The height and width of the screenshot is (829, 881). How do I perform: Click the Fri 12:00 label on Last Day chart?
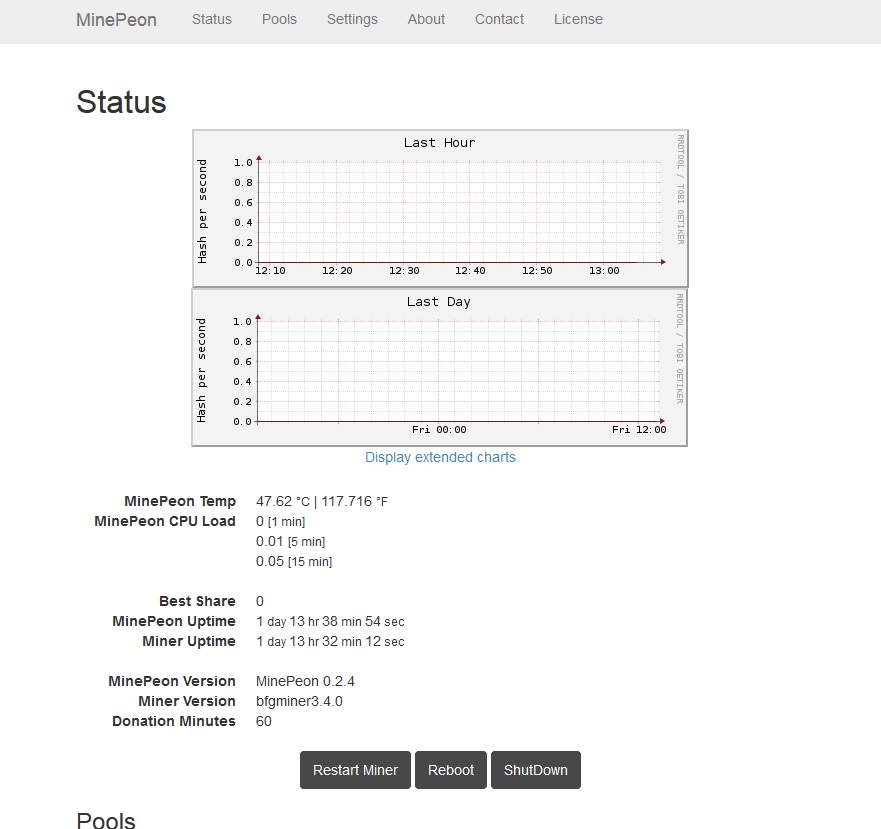(639, 430)
